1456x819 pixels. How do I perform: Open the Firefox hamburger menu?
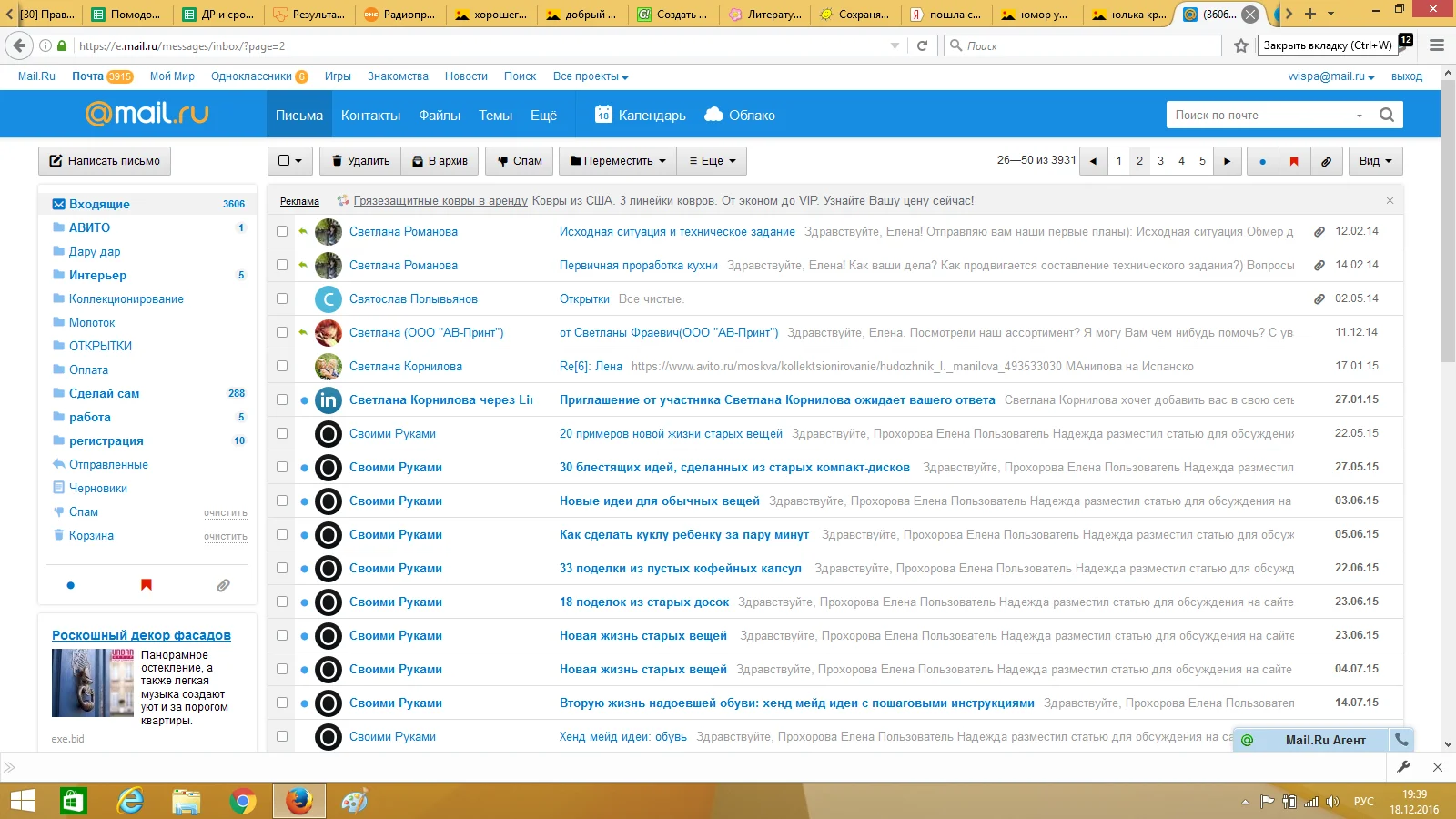1437,45
